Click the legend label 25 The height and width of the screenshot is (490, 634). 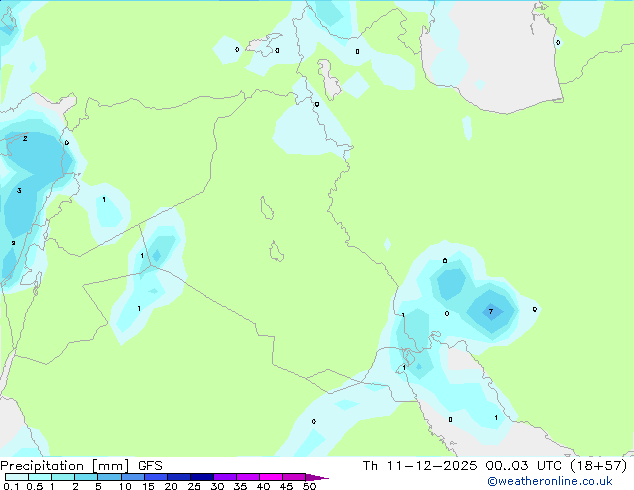tap(194, 486)
